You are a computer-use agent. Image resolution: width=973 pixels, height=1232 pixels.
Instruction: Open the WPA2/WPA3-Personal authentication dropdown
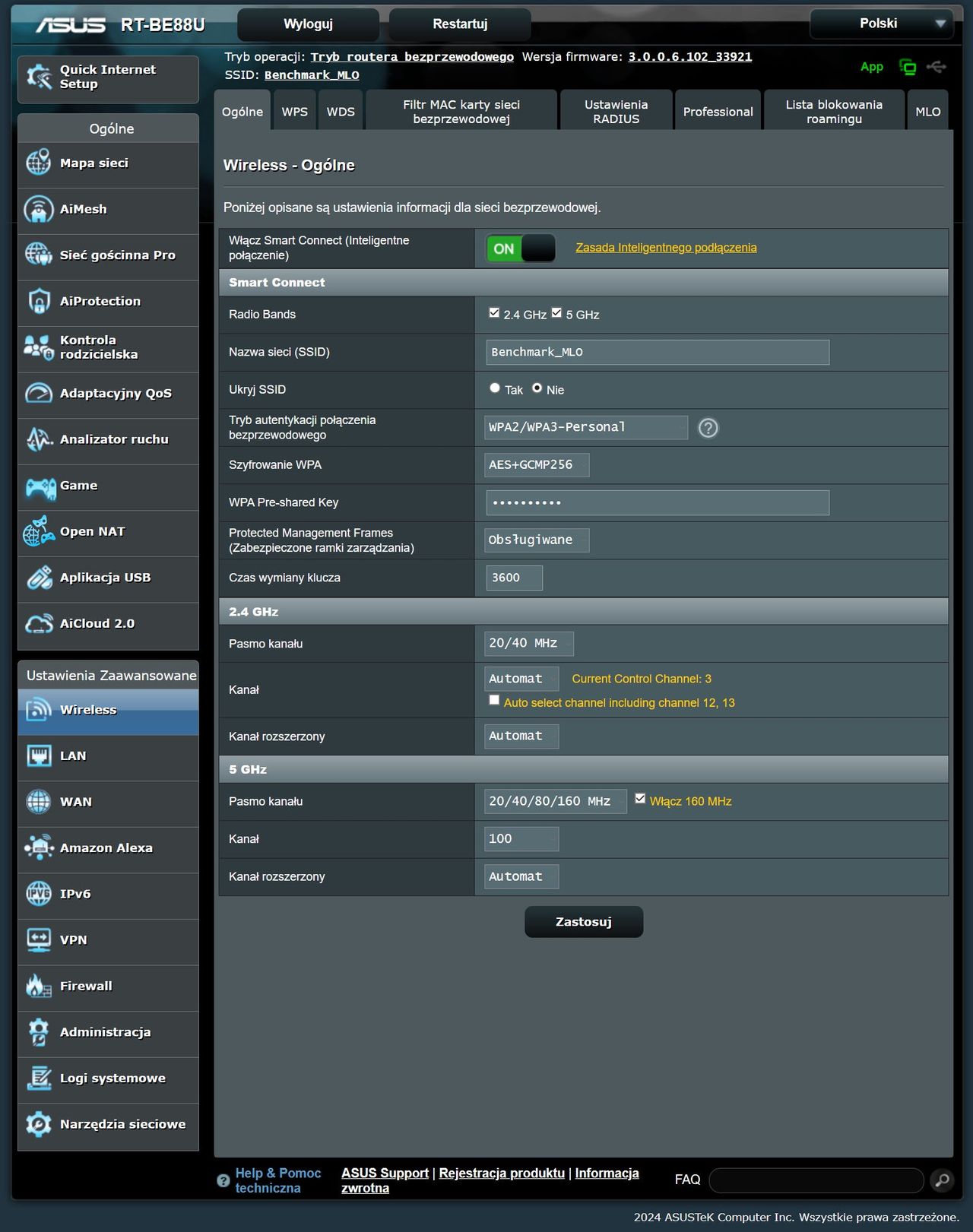point(586,428)
